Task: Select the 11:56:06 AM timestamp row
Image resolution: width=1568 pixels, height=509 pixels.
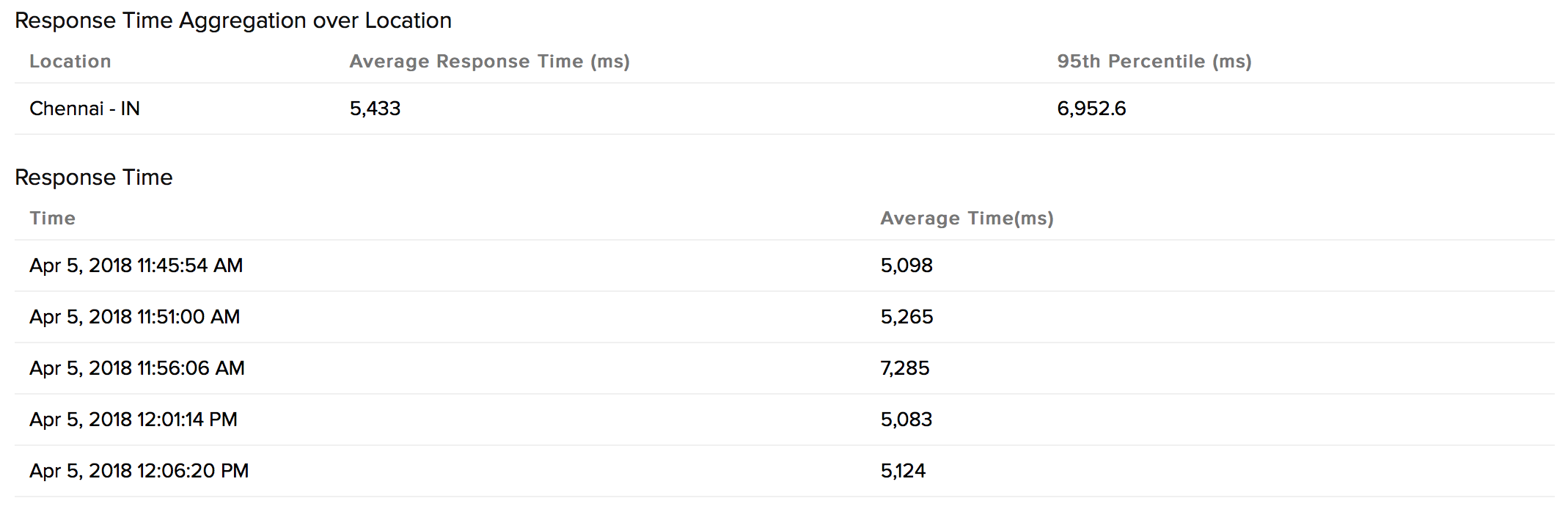Action: pyautogui.click(x=137, y=368)
